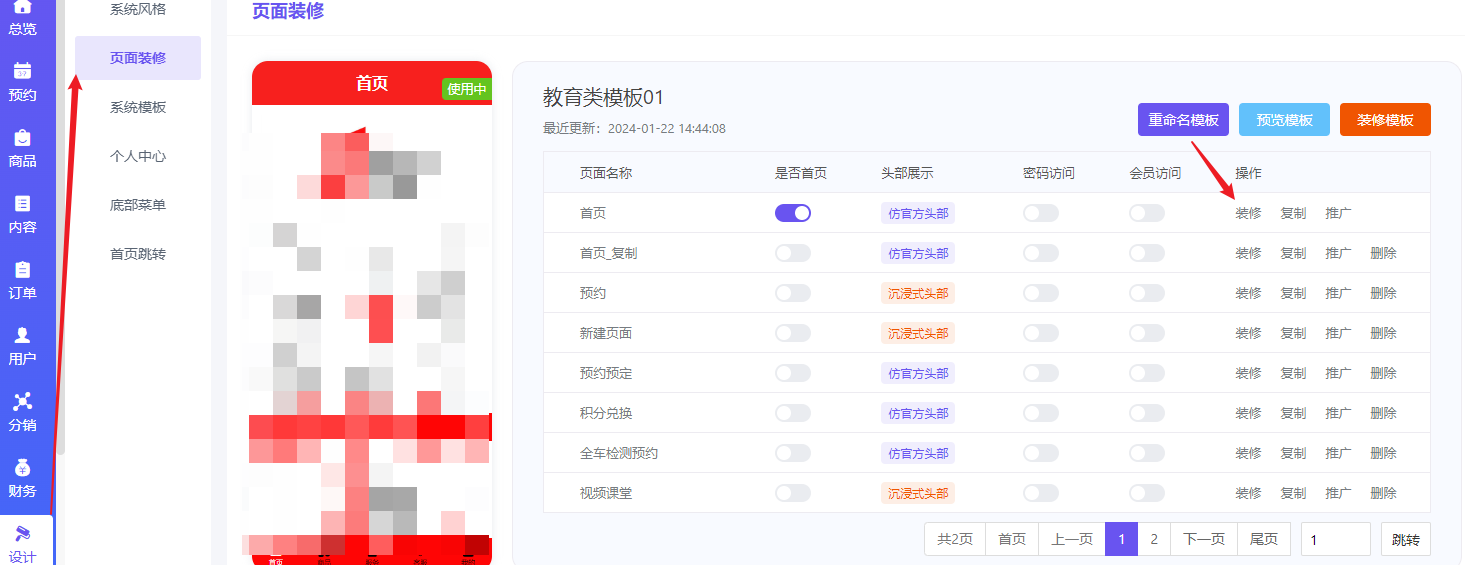Click the page number input field
Screen dimensions: 1465x565
click(1336, 539)
